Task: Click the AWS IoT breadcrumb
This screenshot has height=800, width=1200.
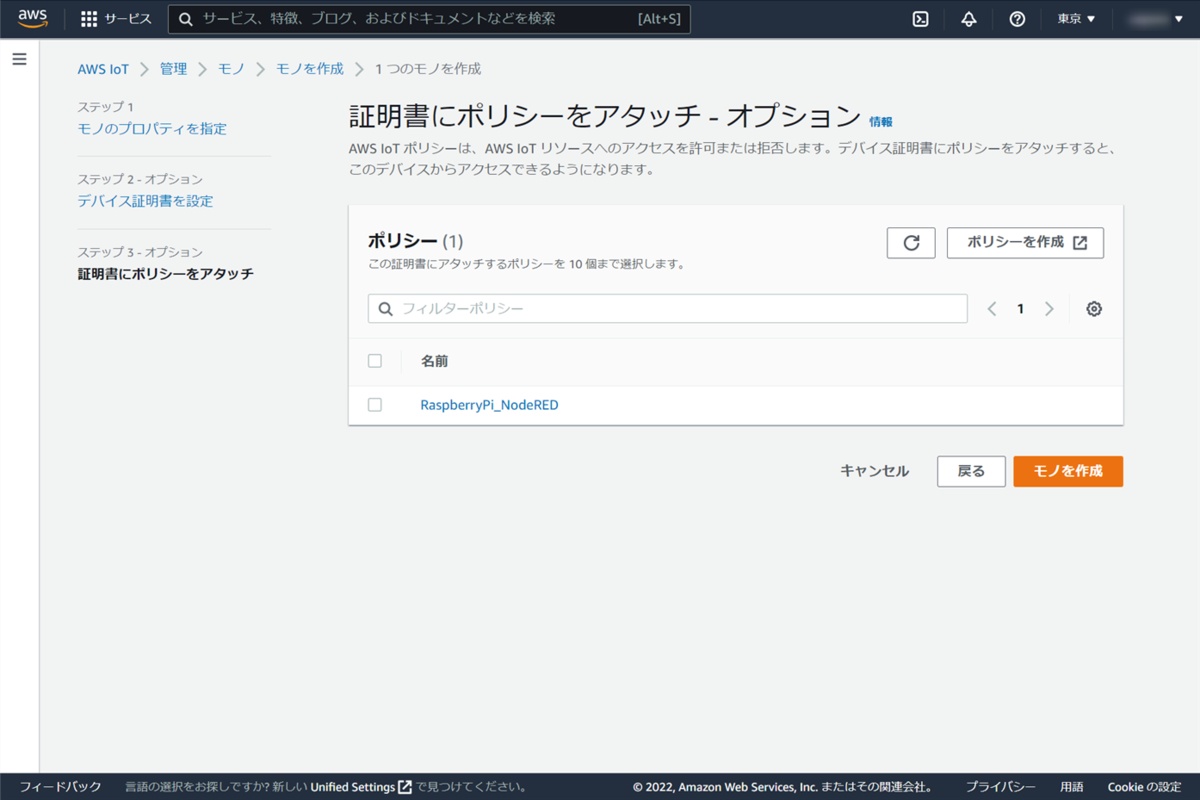Action: coord(103,69)
